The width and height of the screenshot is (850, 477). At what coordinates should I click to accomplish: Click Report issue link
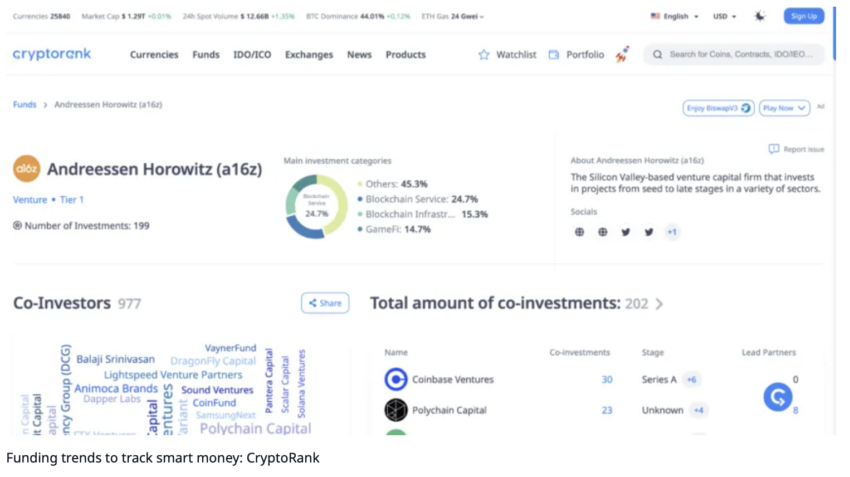click(803, 149)
